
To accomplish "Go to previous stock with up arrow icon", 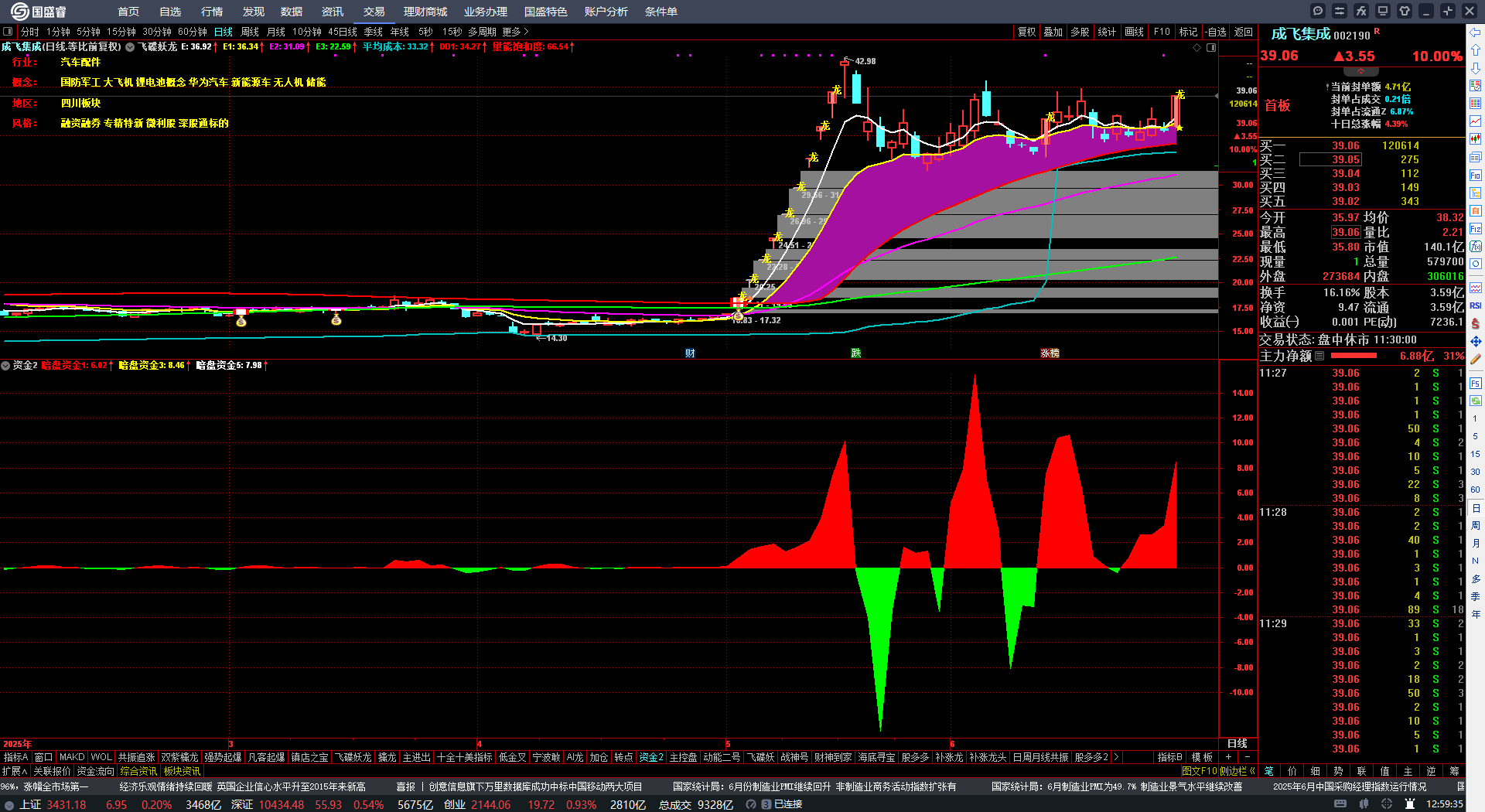I will pyautogui.click(x=1476, y=49).
